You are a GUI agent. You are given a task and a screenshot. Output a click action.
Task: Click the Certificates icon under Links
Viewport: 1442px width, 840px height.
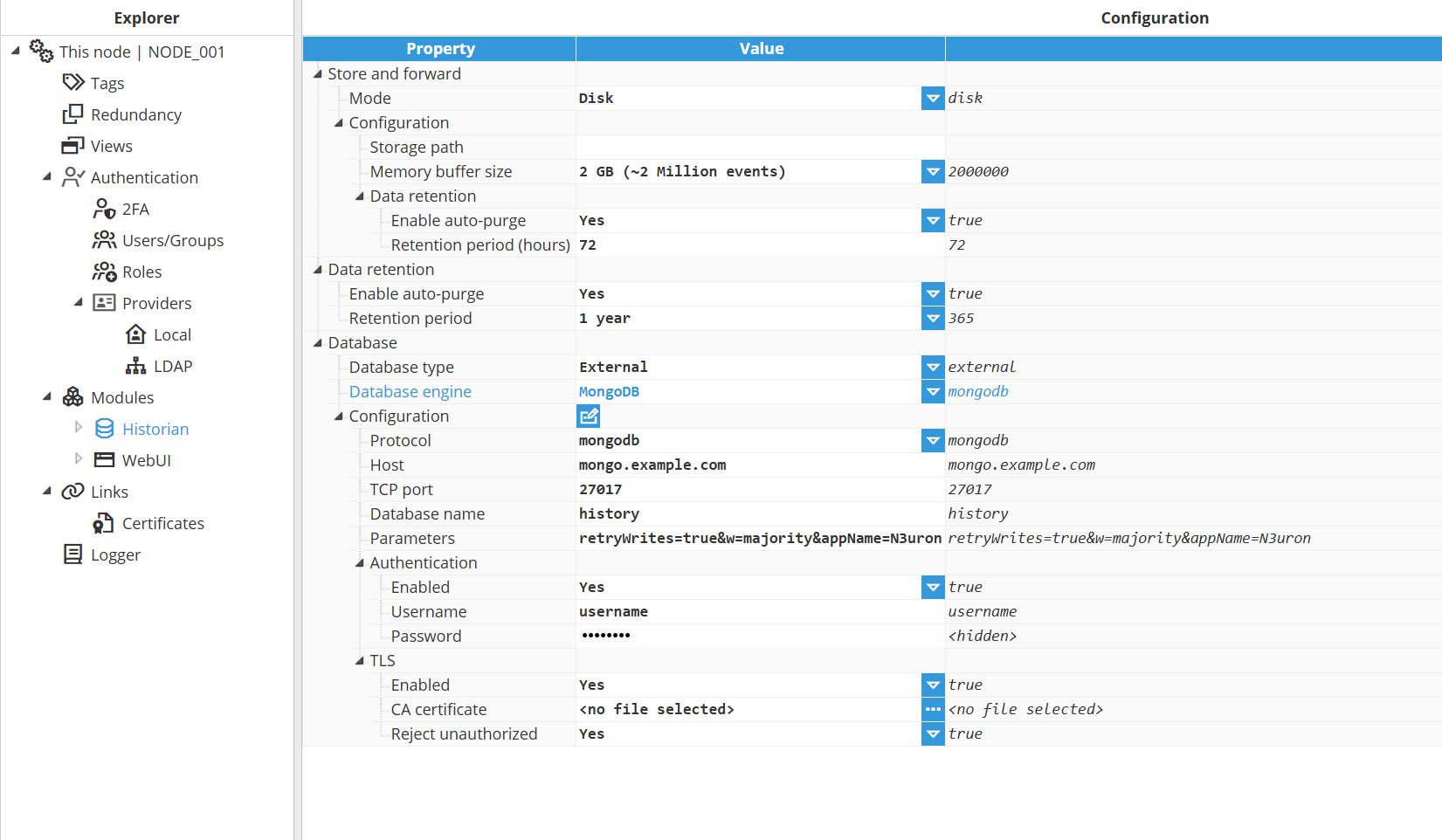(x=104, y=523)
